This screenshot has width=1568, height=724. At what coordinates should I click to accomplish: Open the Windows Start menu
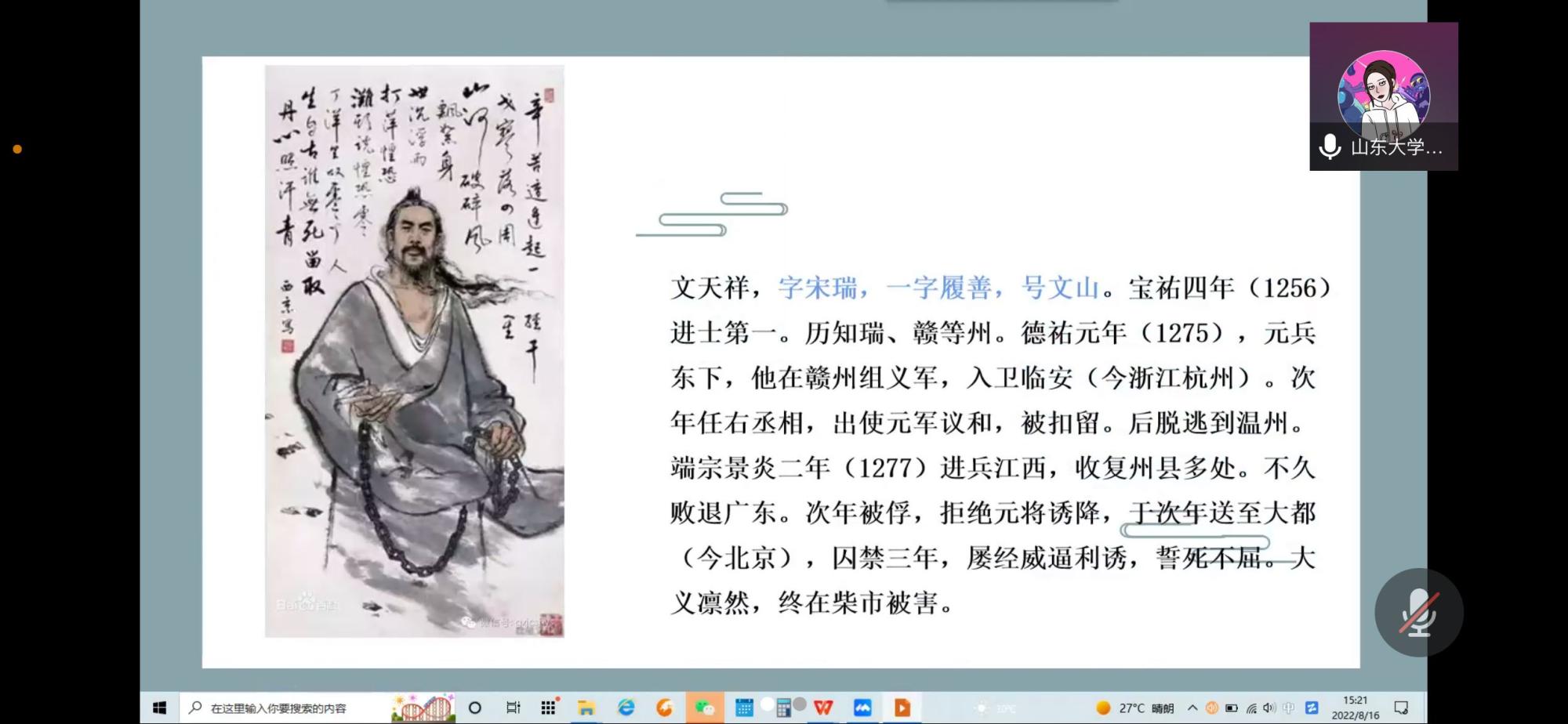(159, 708)
